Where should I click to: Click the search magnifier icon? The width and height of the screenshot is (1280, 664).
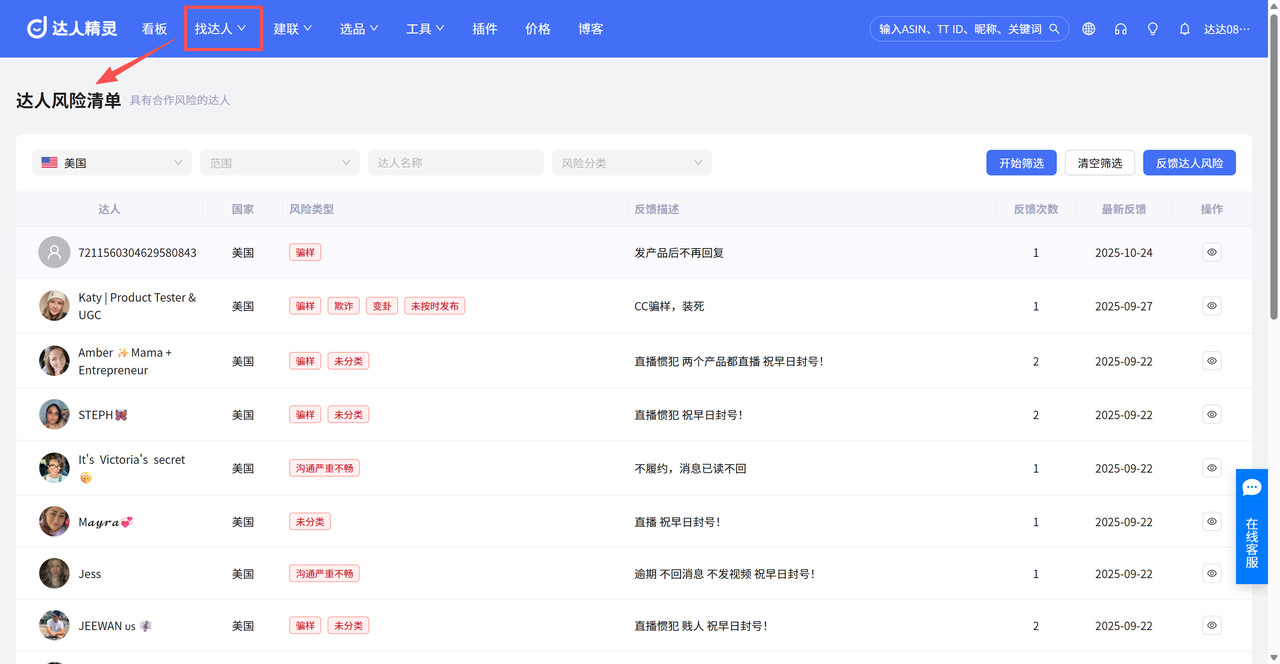tap(1054, 29)
